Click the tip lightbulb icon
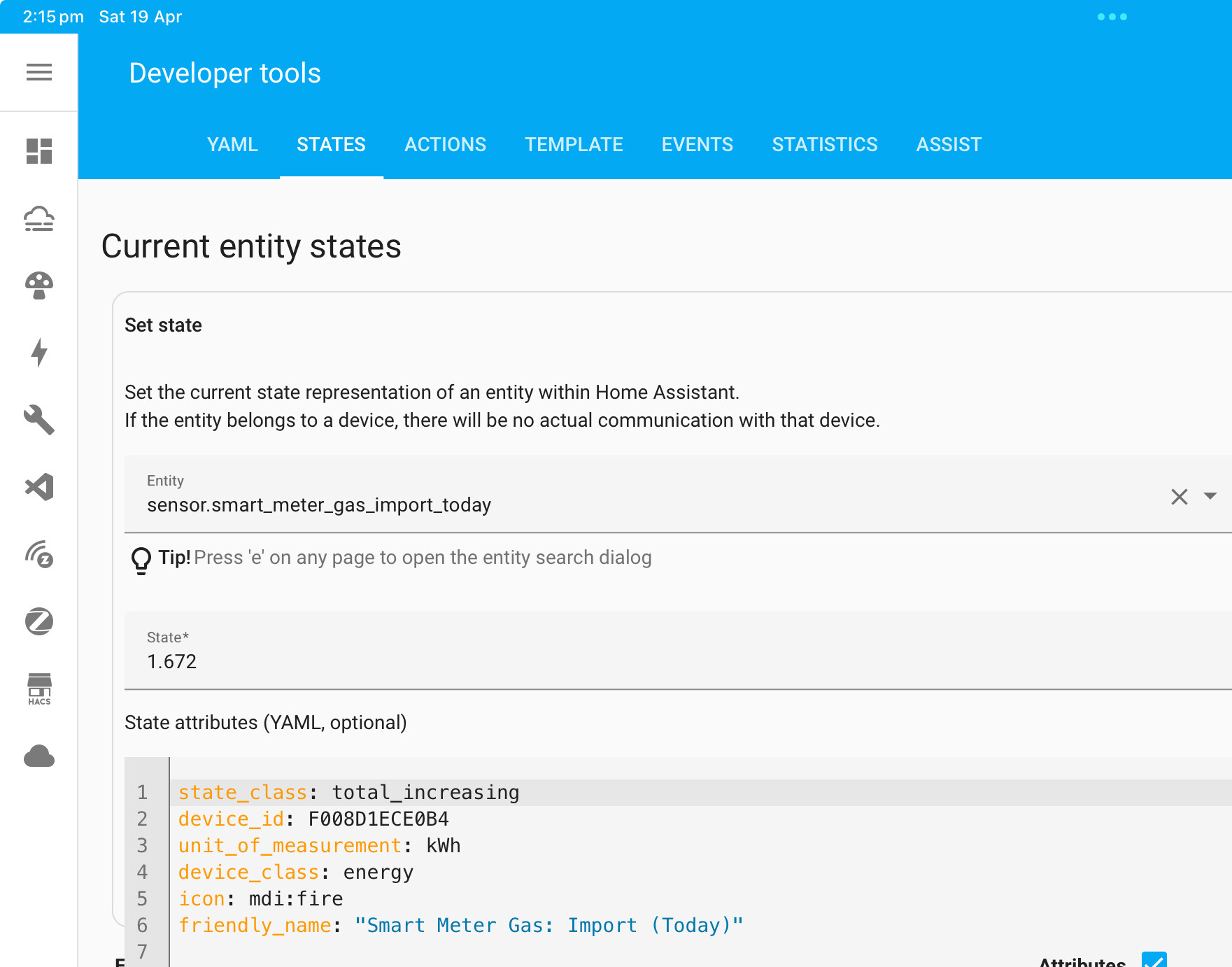Viewport: 1232px width, 967px height. click(x=141, y=559)
